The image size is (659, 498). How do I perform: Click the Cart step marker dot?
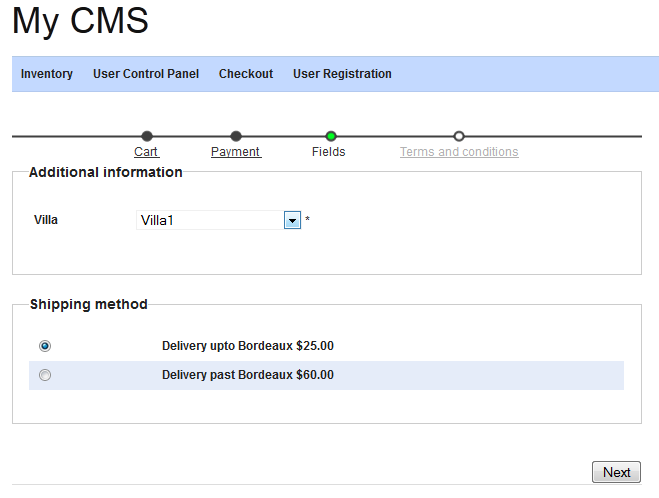point(147,136)
